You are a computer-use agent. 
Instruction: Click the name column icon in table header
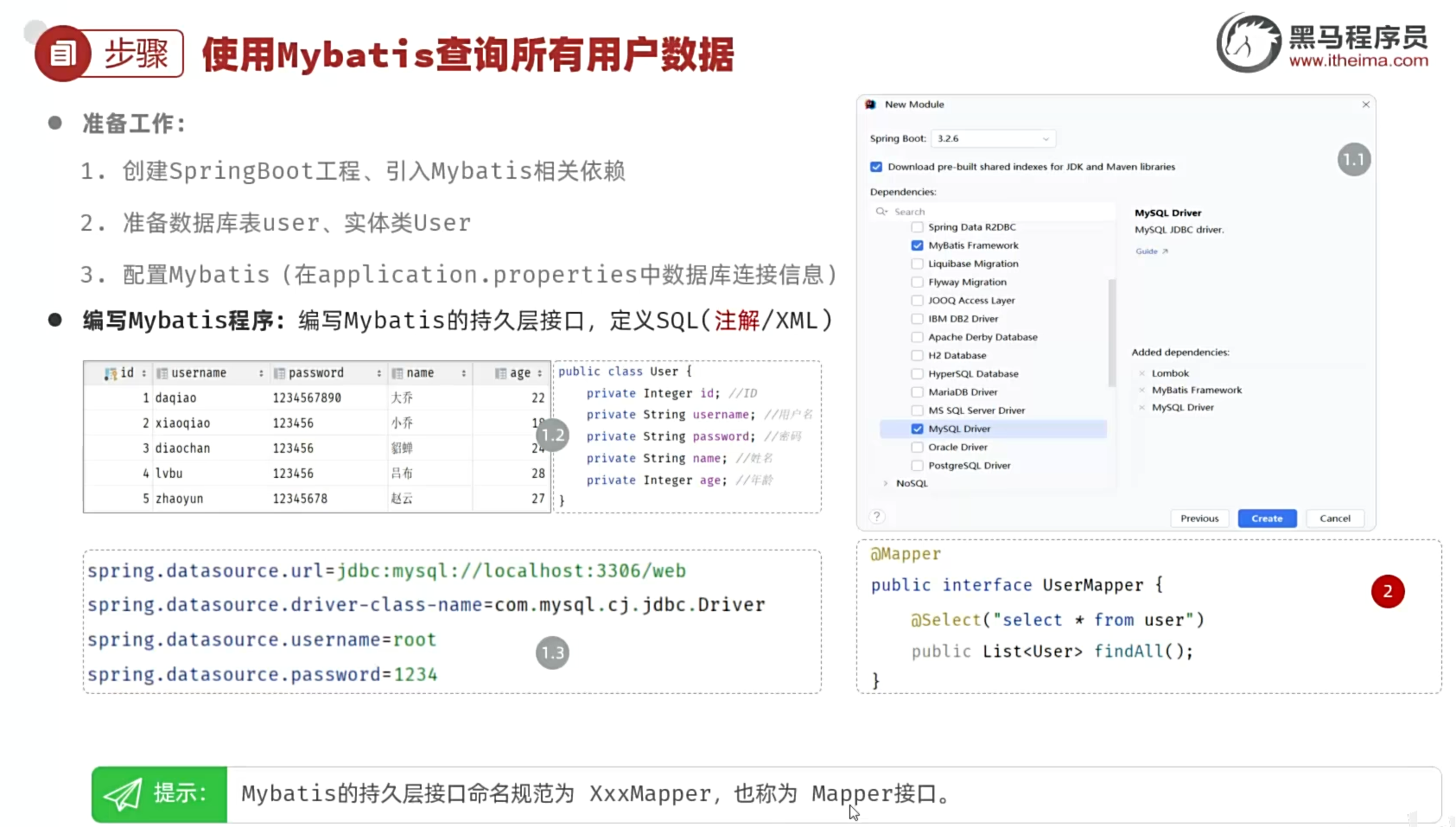point(397,373)
